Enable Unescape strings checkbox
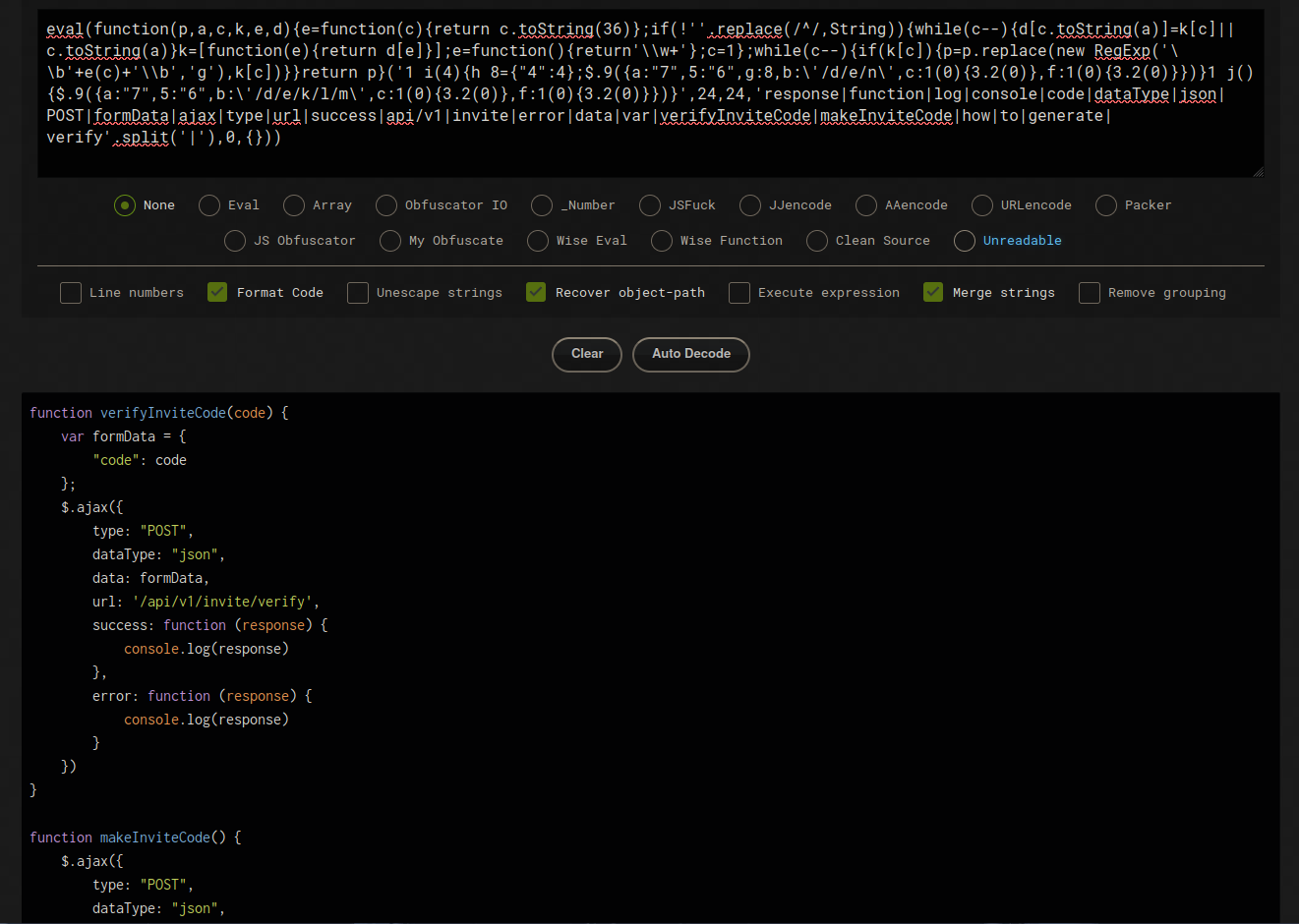 click(x=358, y=293)
